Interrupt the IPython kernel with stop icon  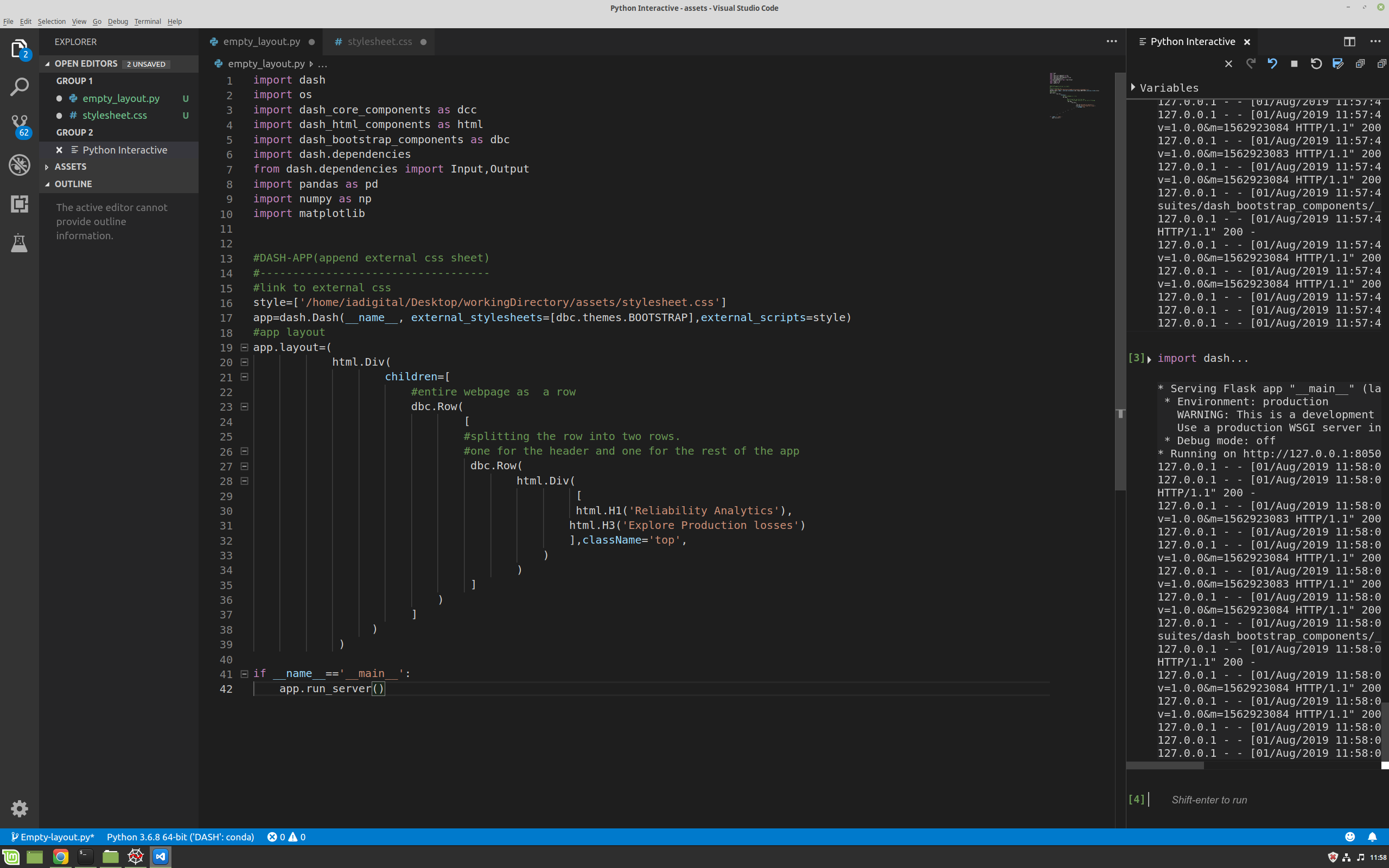pos(1294,63)
